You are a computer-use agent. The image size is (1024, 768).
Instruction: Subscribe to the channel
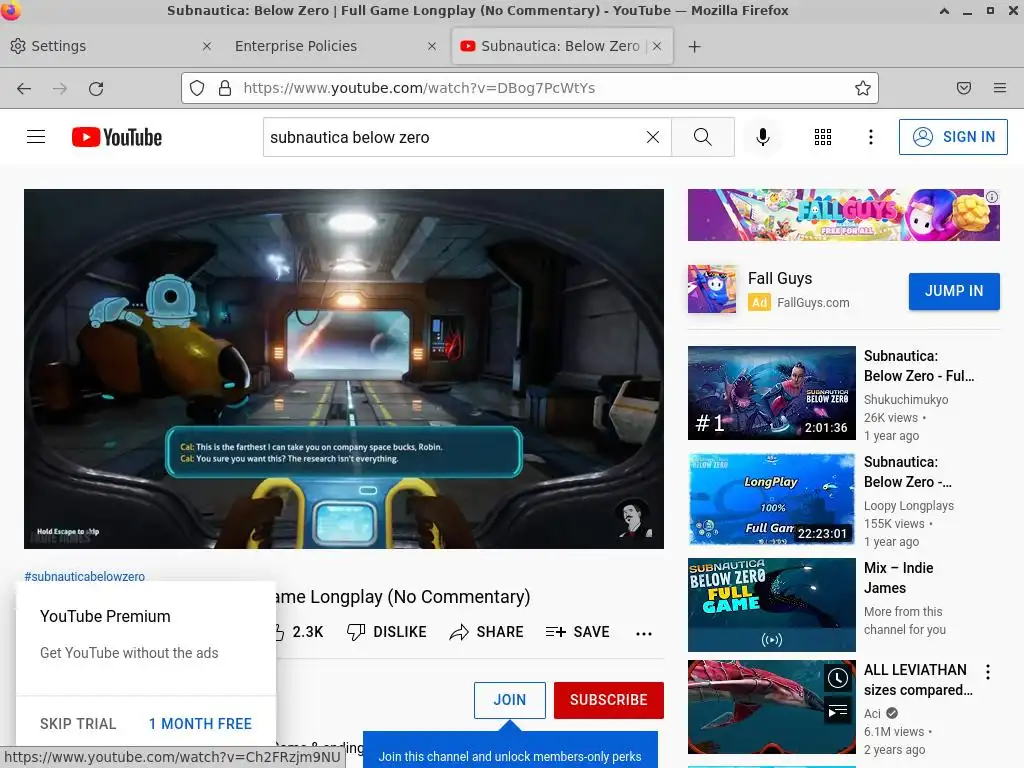[x=609, y=700]
